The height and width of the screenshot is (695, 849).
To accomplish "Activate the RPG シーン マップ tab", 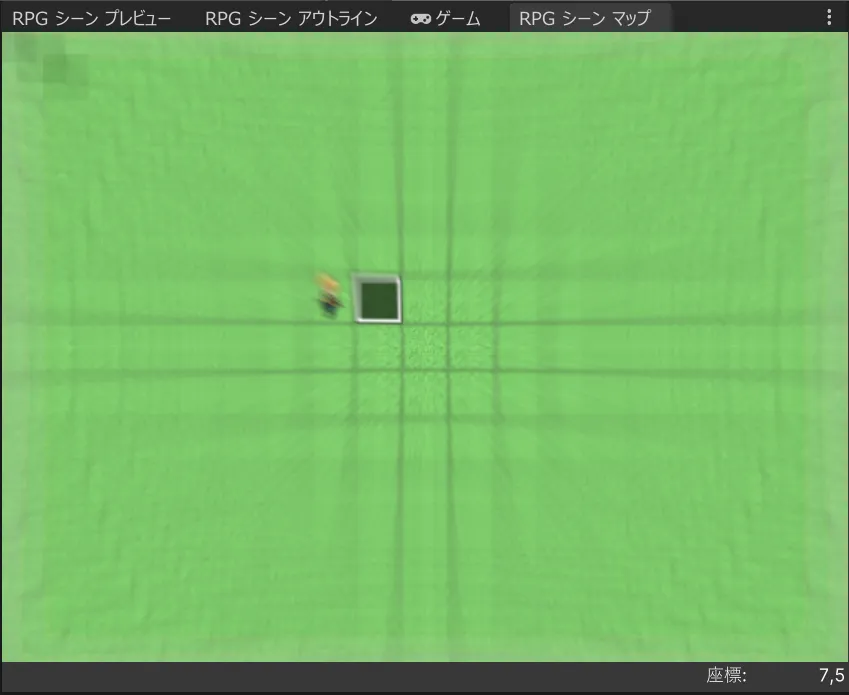I will coord(584,18).
